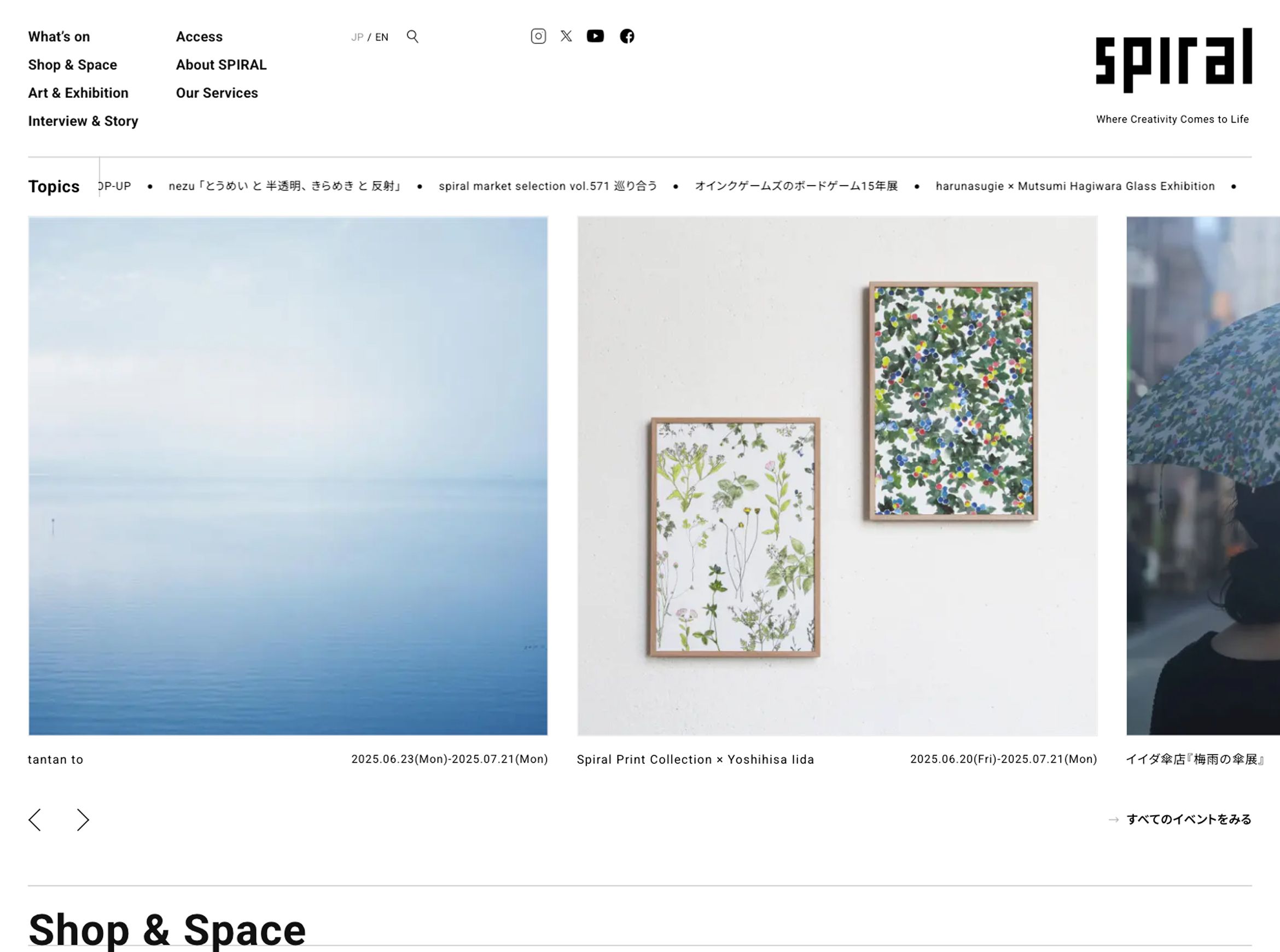Open Interview & Story section
The image size is (1280, 952).
tap(83, 121)
